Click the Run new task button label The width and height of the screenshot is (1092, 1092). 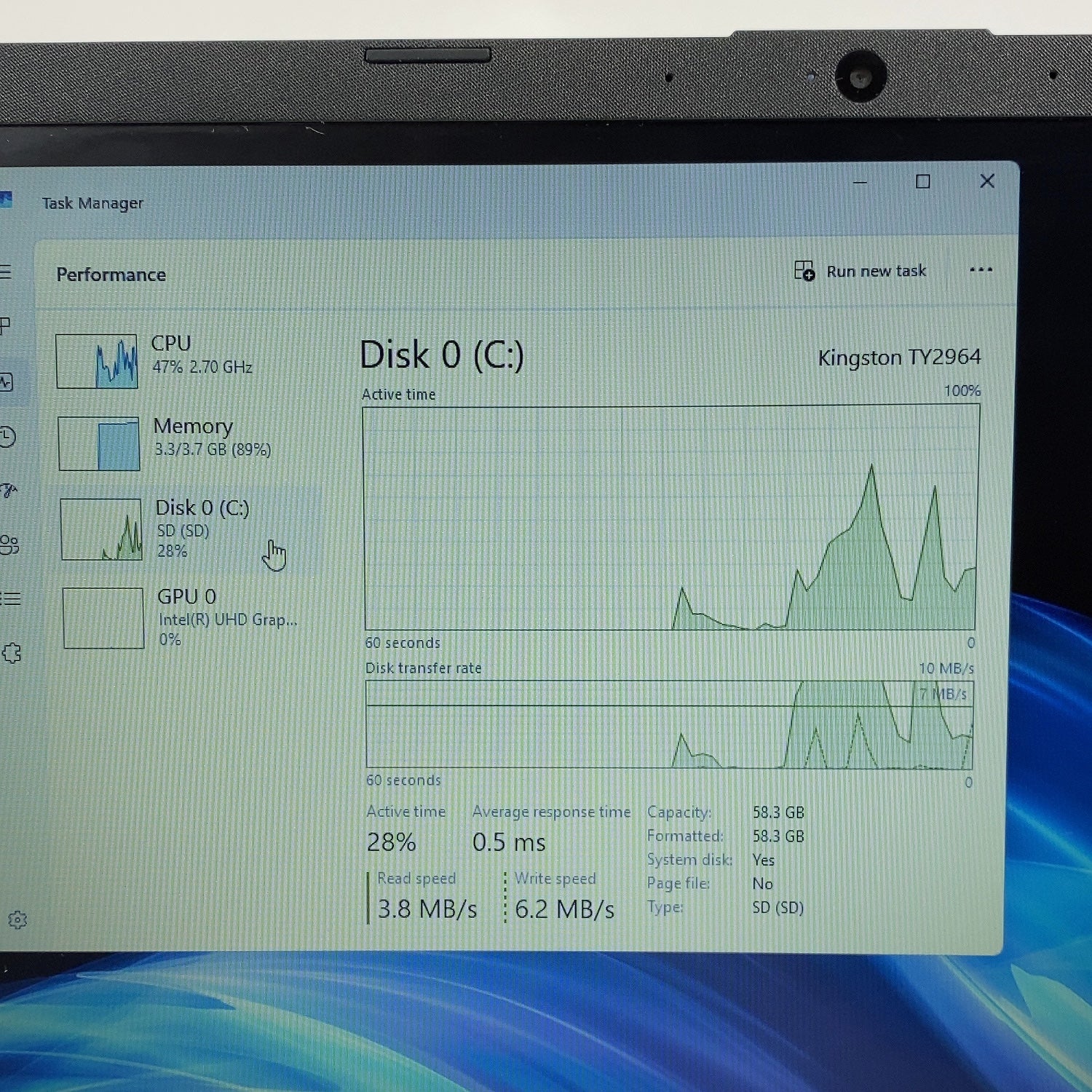[876, 271]
